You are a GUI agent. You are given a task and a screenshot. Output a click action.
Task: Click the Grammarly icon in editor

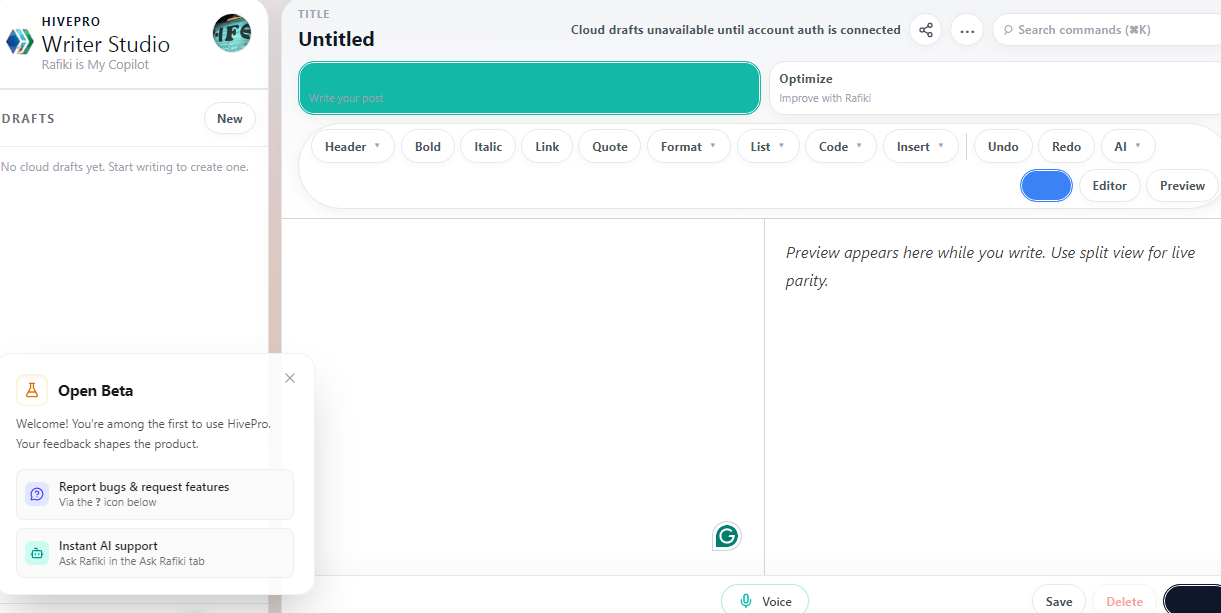(727, 536)
